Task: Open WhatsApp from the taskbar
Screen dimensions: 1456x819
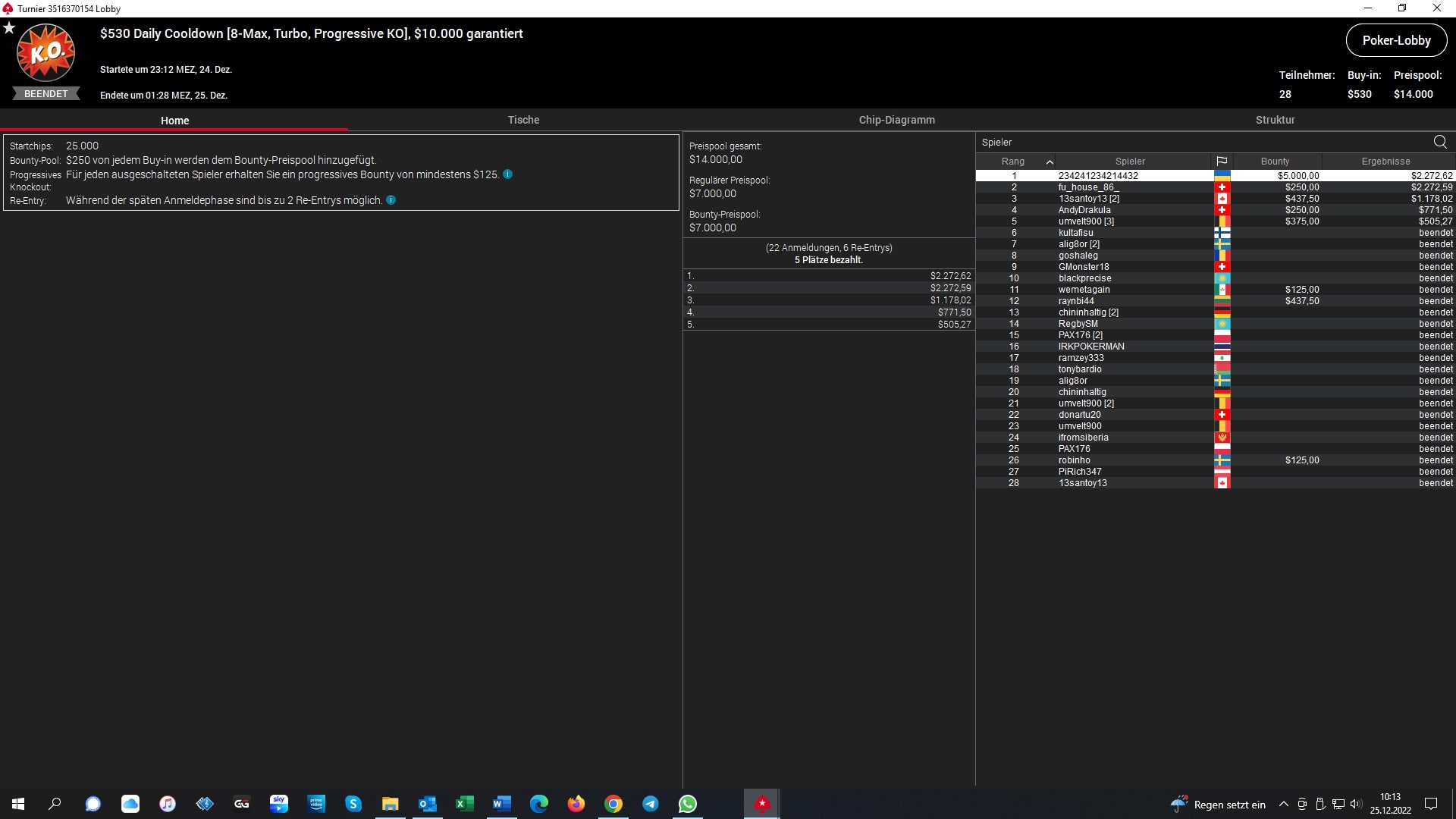Action: click(687, 804)
